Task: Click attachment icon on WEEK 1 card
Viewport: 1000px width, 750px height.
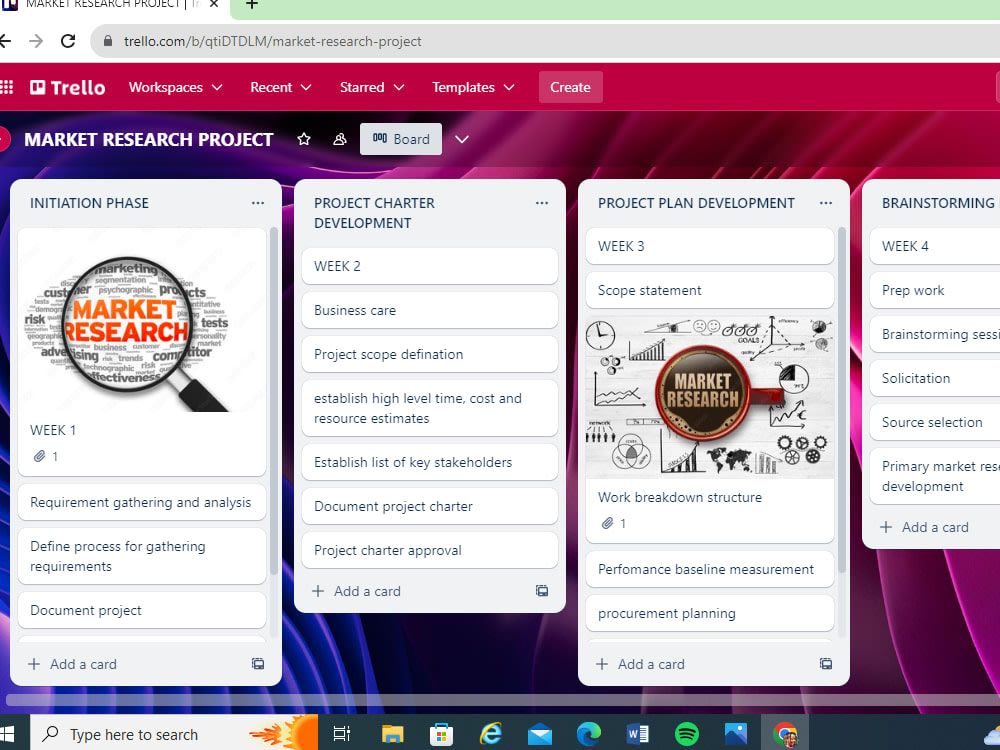Action: click(x=40, y=456)
